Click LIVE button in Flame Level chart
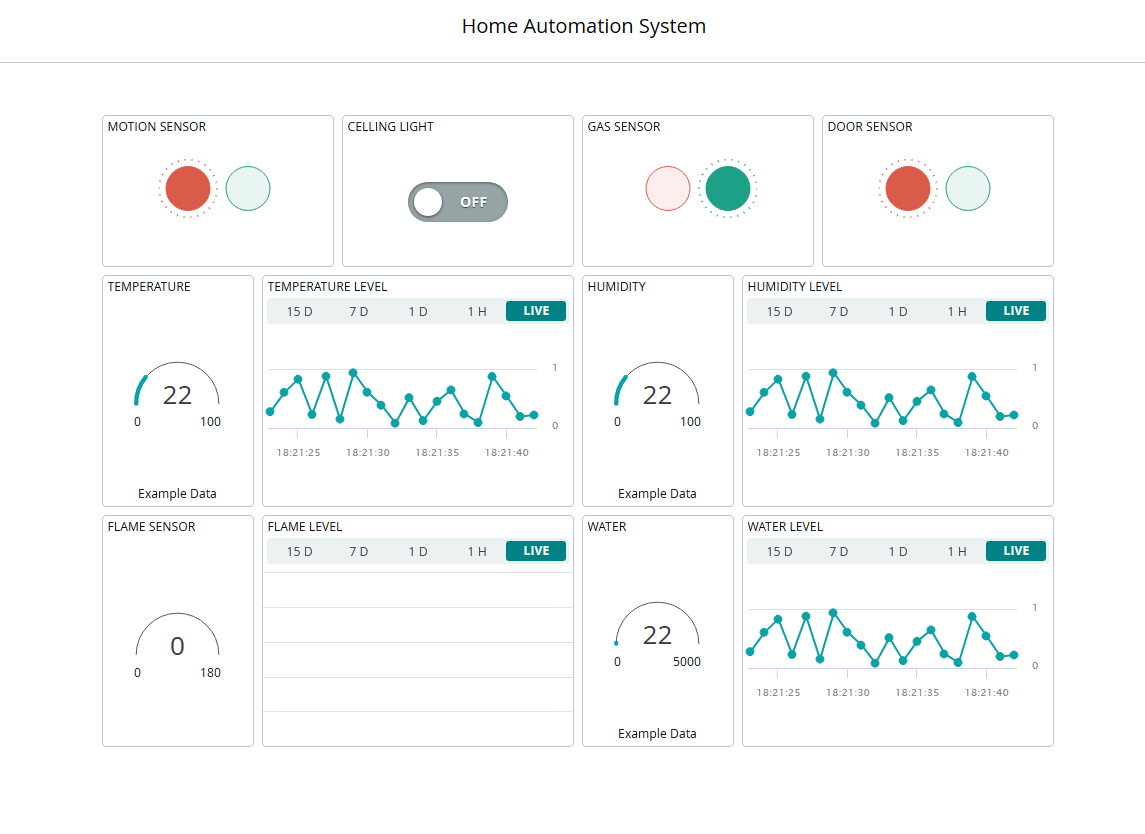This screenshot has width=1145, height=834. (536, 551)
